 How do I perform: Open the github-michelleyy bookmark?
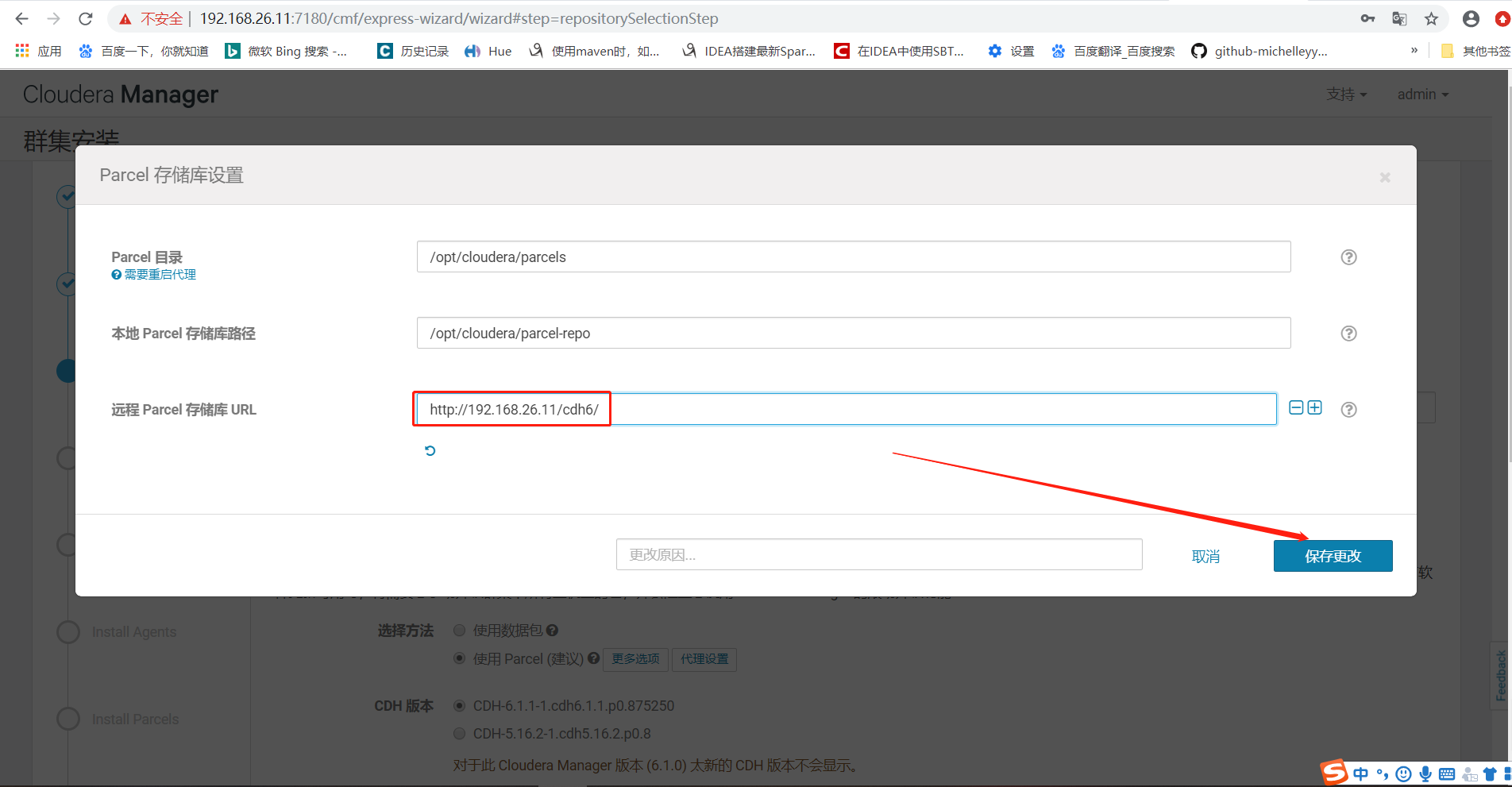pyautogui.click(x=1259, y=51)
